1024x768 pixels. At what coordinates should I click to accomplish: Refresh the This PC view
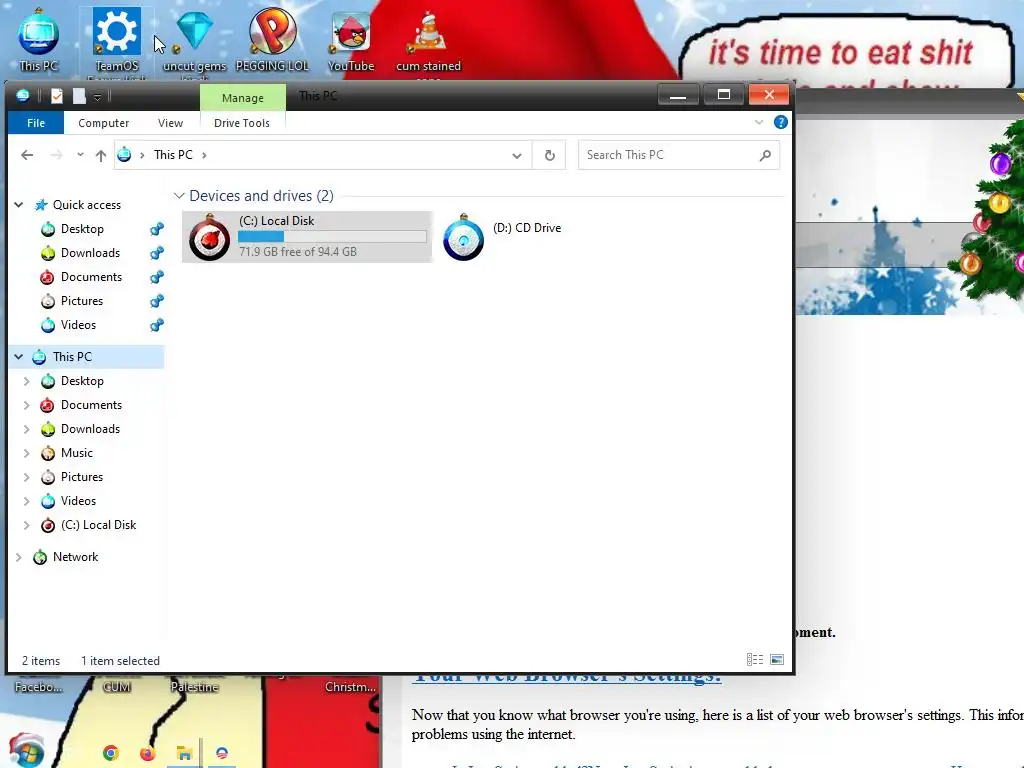[550, 155]
